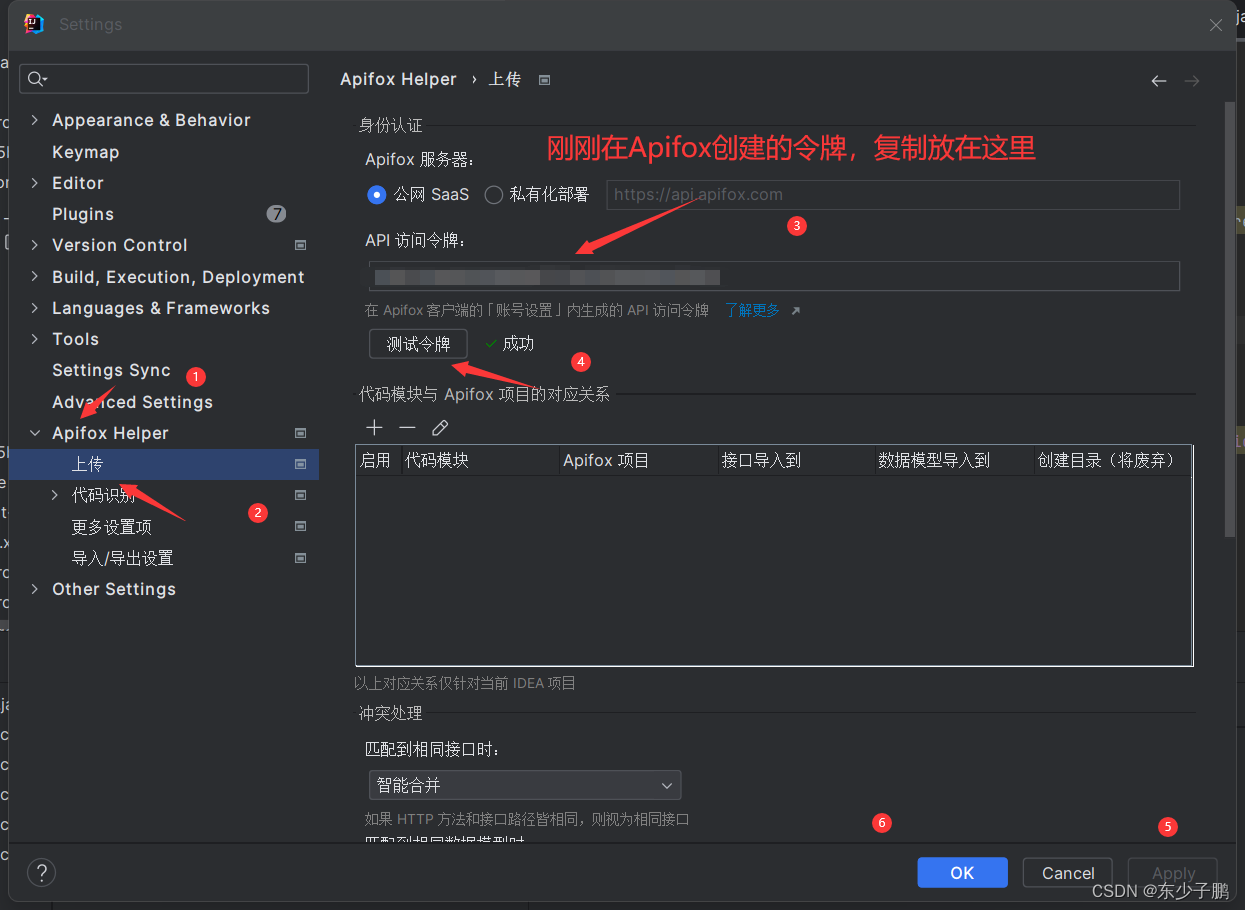Click the API 访问令牌 input field
Screen dimensions: 1245x910
tap(774, 276)
